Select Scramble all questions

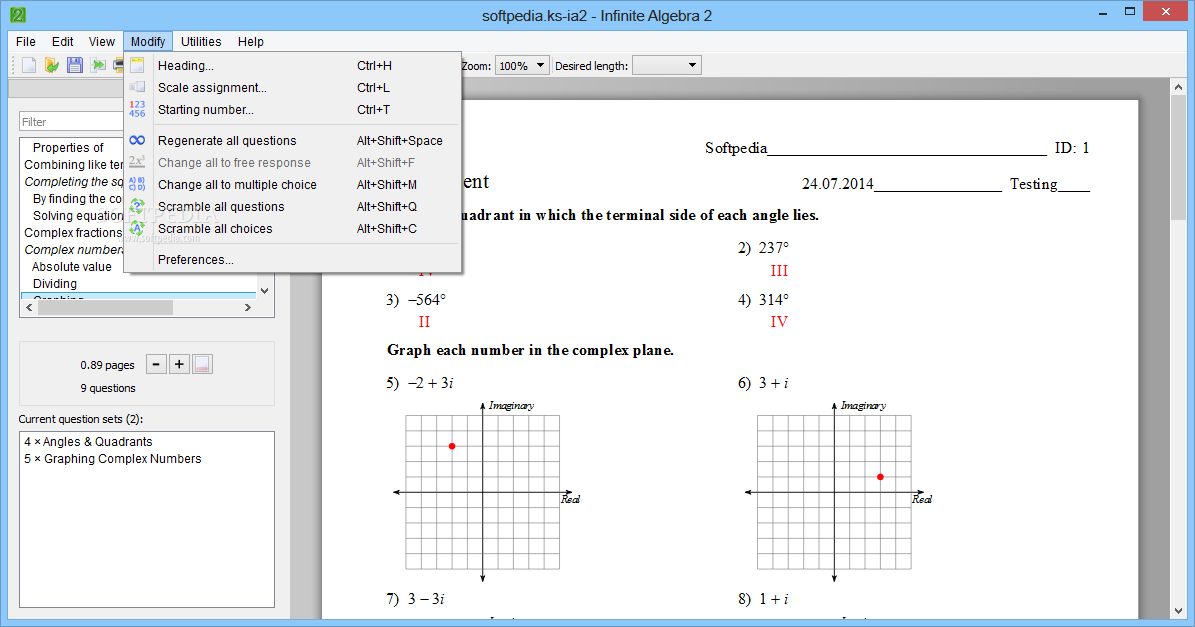(x=293, y=206)
